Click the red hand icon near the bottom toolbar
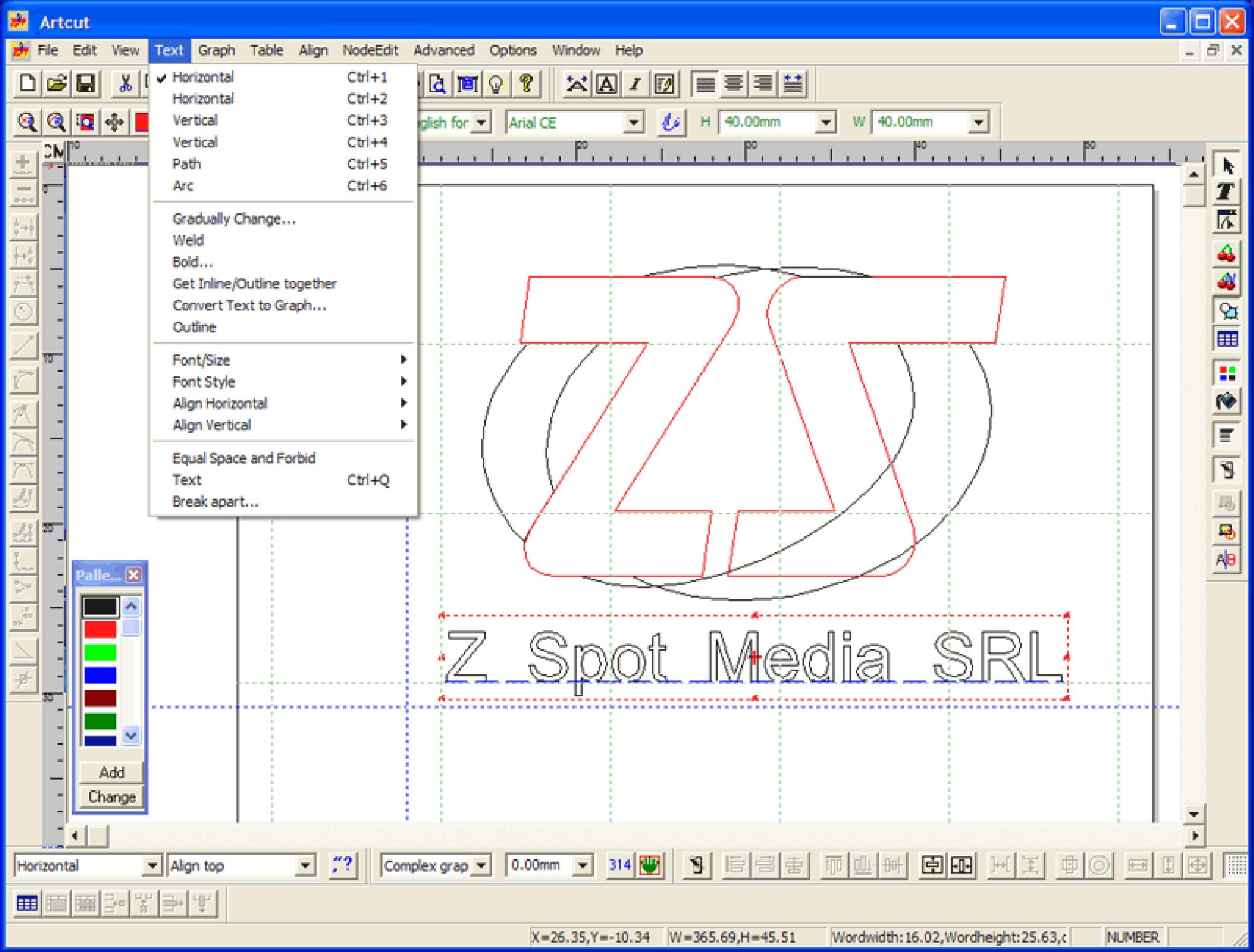The height and width of the screenshot is (952, 1254). 649,864
